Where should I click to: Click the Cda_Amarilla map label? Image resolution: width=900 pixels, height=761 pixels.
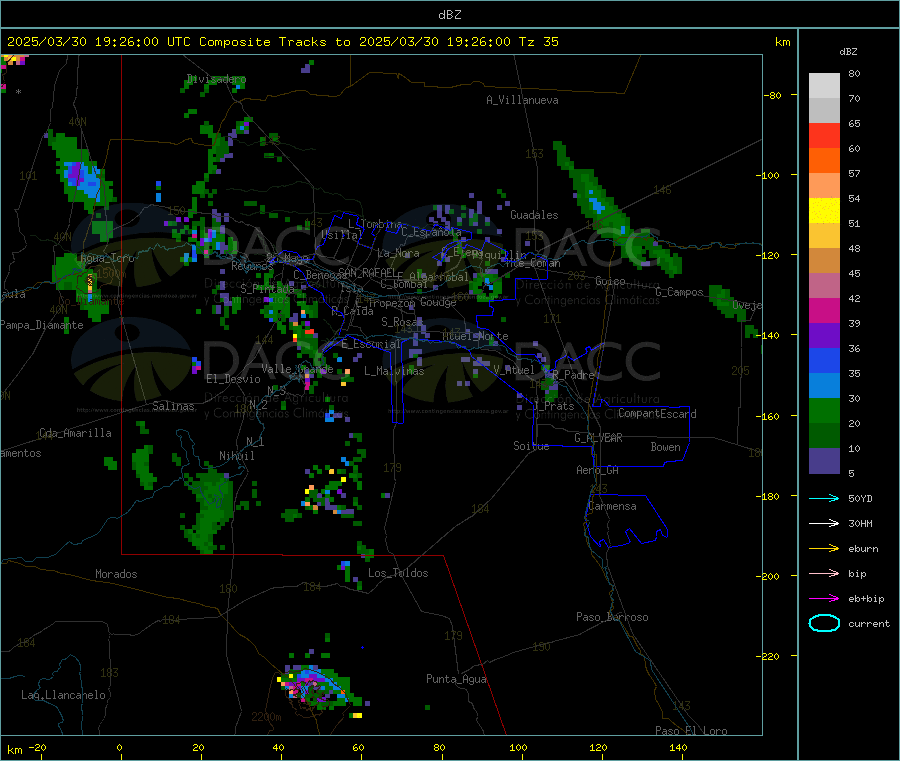pos(75,433)
